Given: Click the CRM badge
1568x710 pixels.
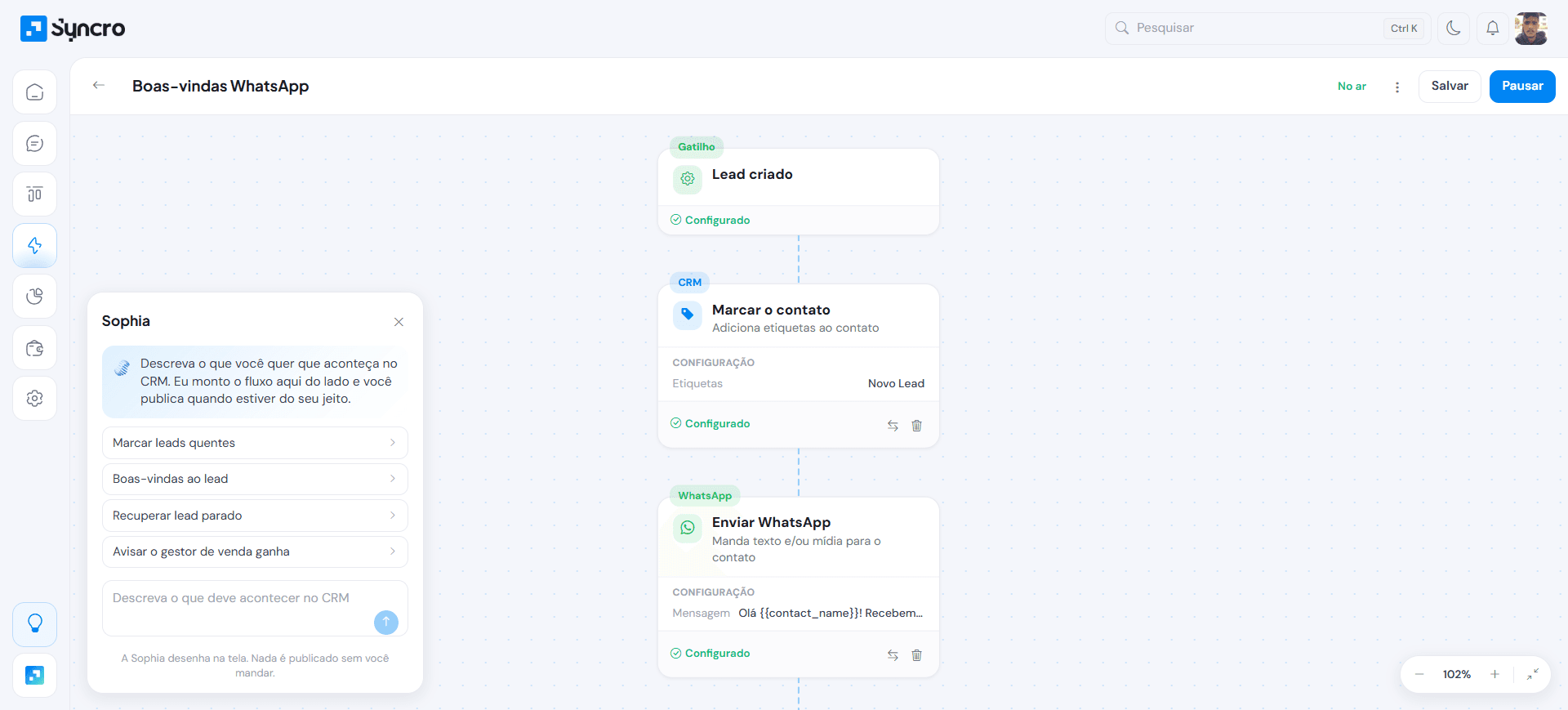Looking at the screenshot, I should tap(690, 283).
